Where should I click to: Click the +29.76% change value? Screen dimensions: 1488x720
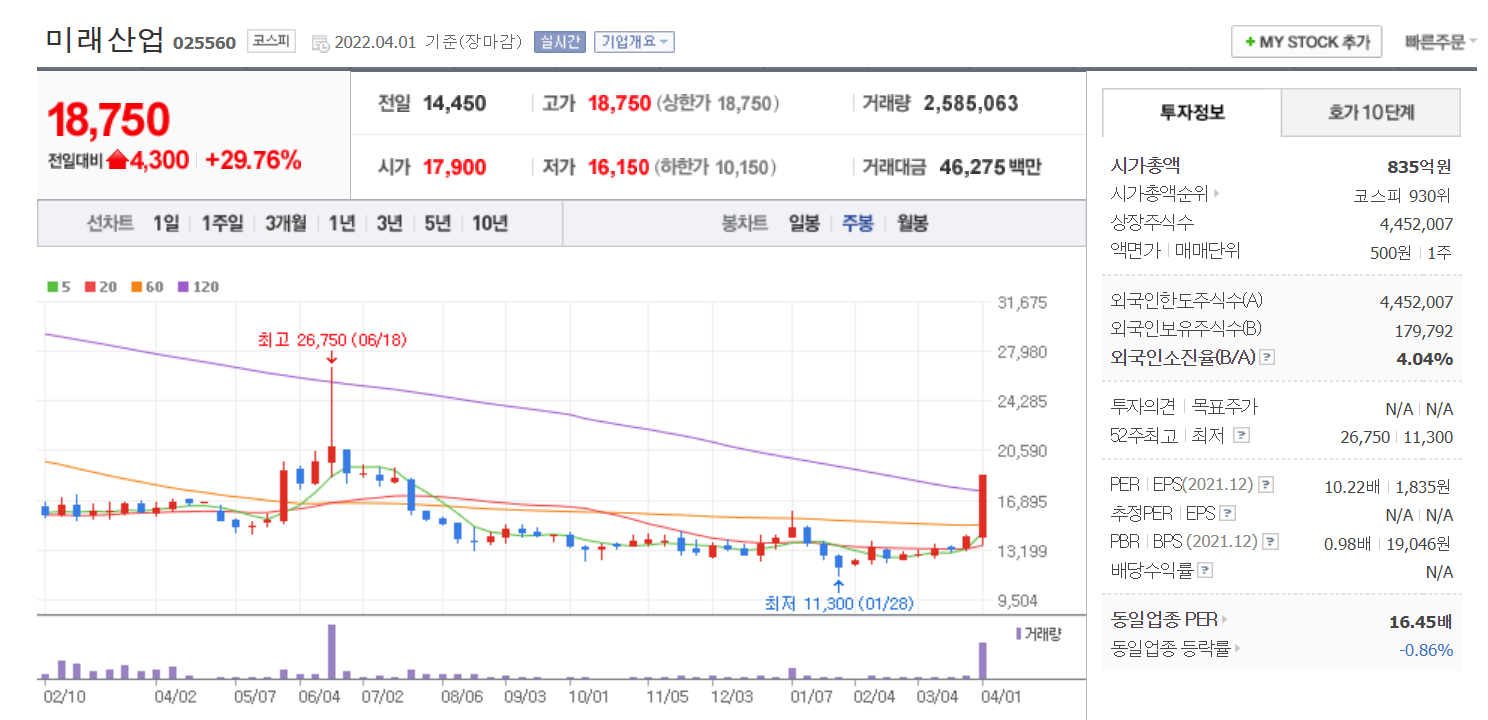pos(253,160)
